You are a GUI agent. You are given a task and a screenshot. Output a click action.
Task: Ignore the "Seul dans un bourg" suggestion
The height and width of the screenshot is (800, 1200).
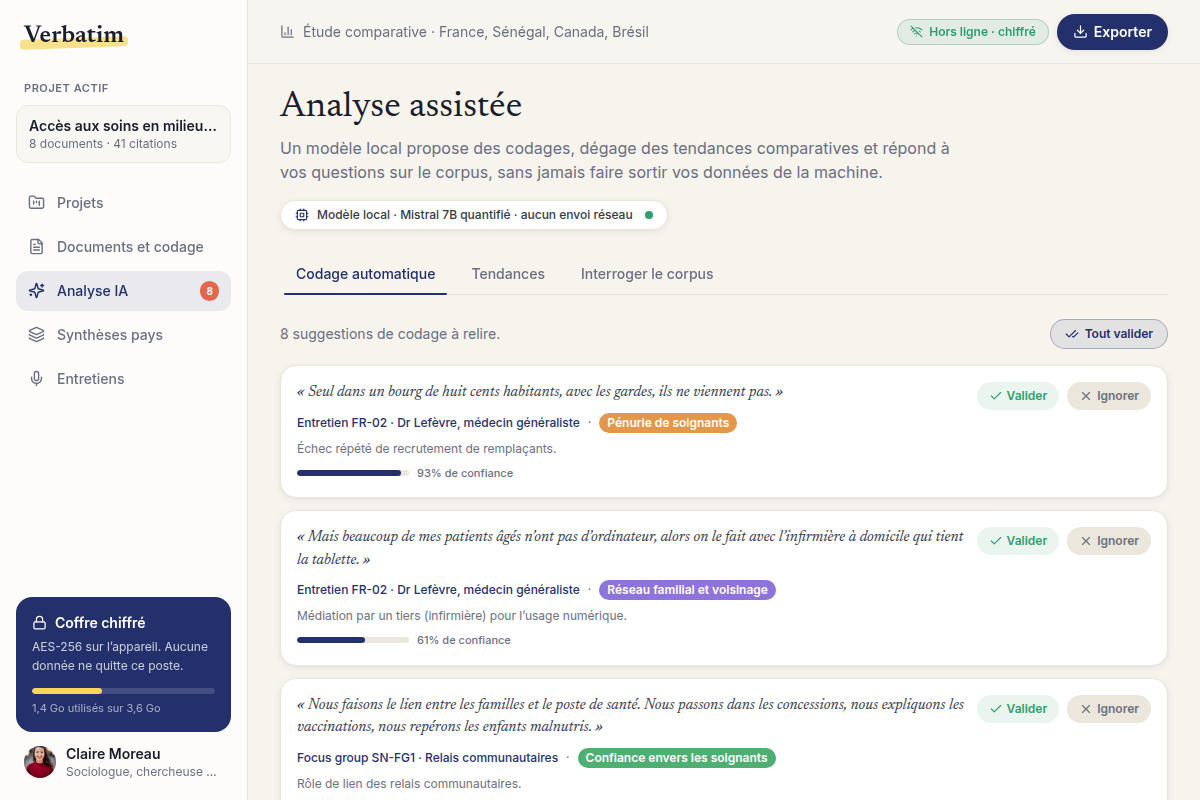tap(1109, 396)
